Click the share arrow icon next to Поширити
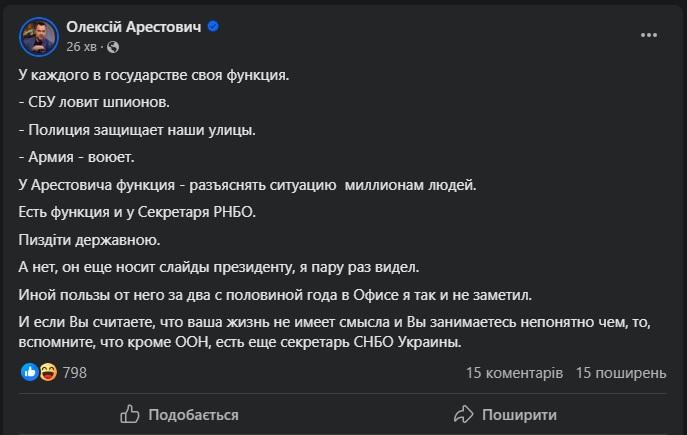The width and height of the screenshot is (687, 435). pyautogui.click(x=462, y=414)
